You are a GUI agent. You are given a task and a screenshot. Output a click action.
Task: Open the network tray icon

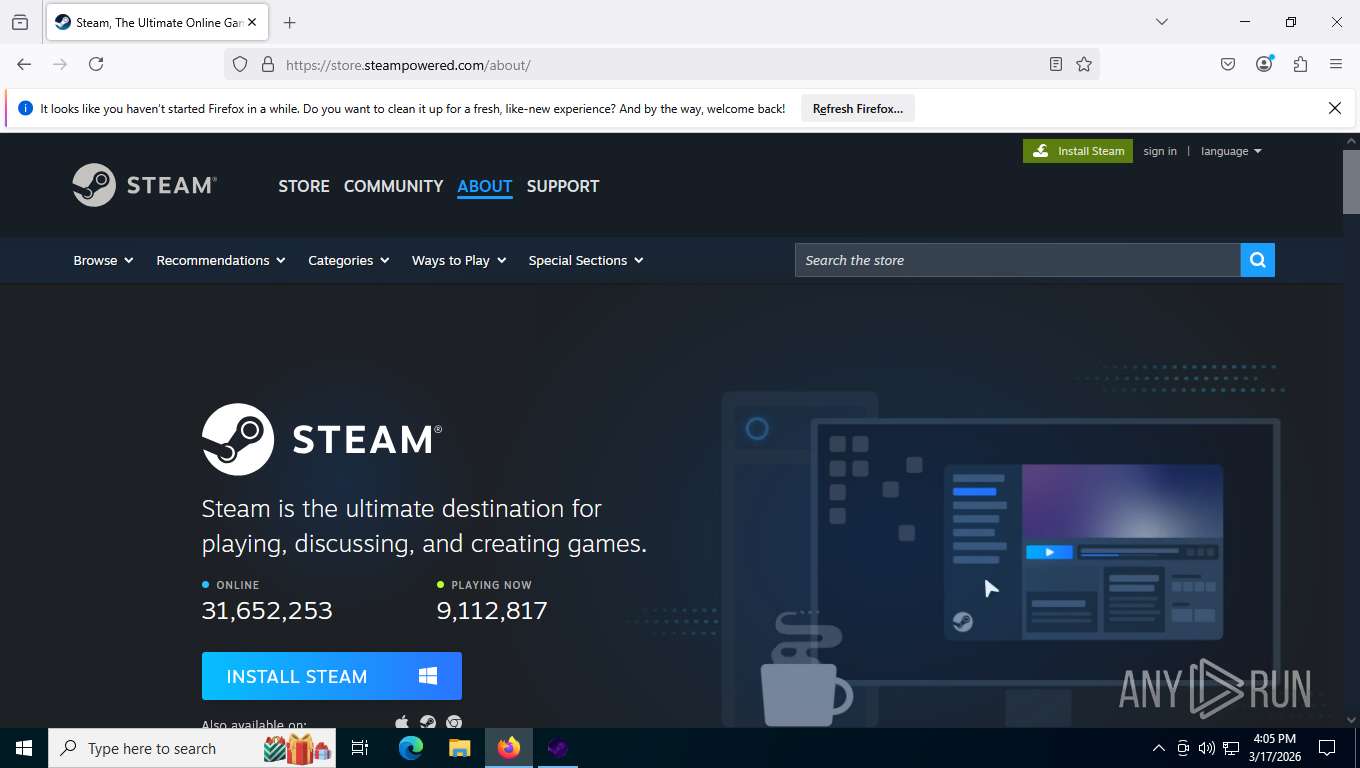(x=1231, y=748)
